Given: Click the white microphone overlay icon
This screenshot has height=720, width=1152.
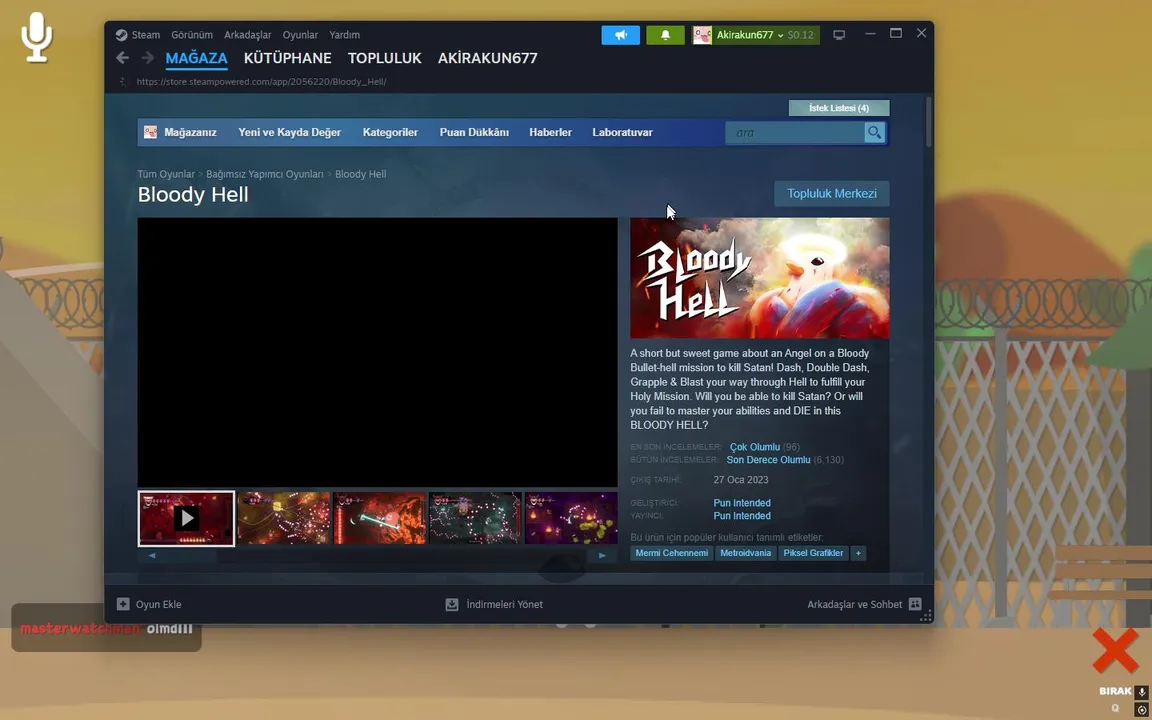Looking at the screenshot, I should tap(37, 37).
